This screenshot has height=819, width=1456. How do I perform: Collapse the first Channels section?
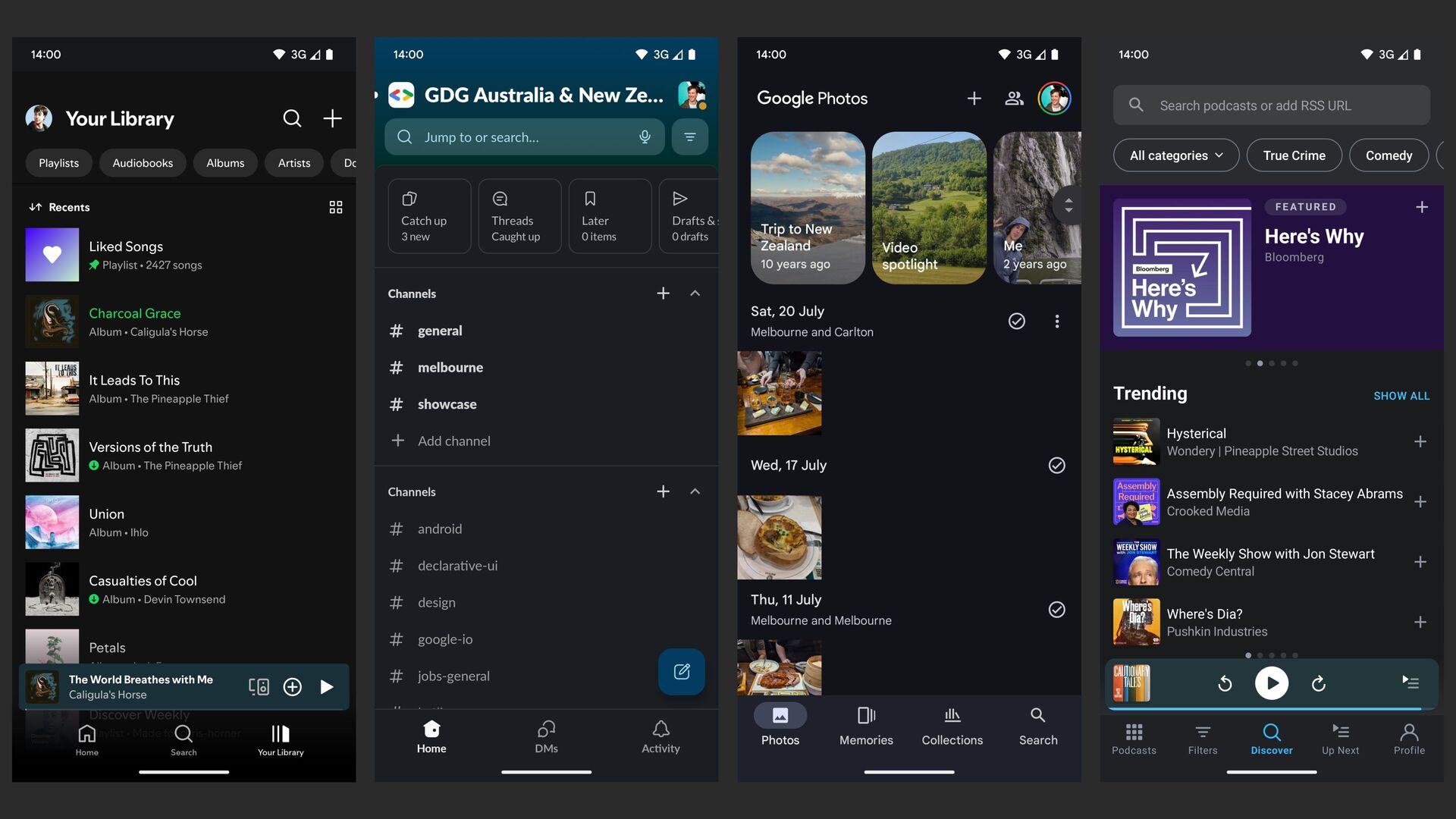click(x=695, y=293)
